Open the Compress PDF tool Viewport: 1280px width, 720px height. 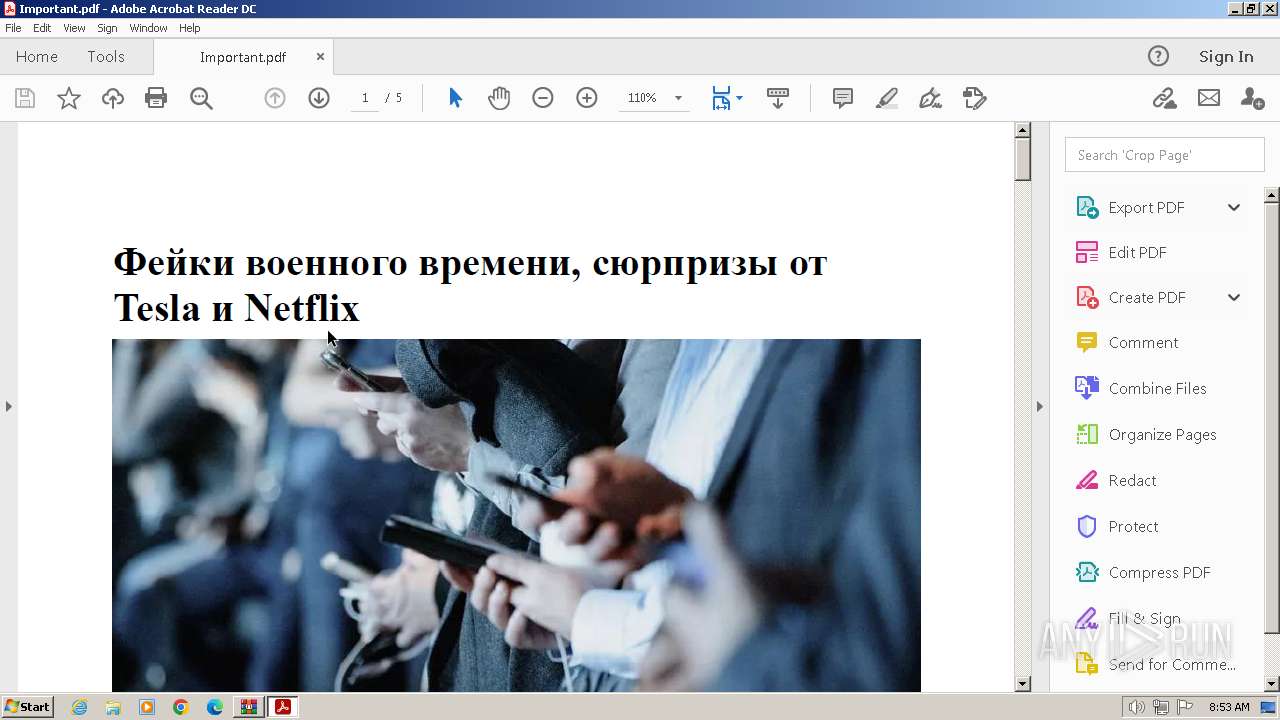click(x=1159, y=572)
